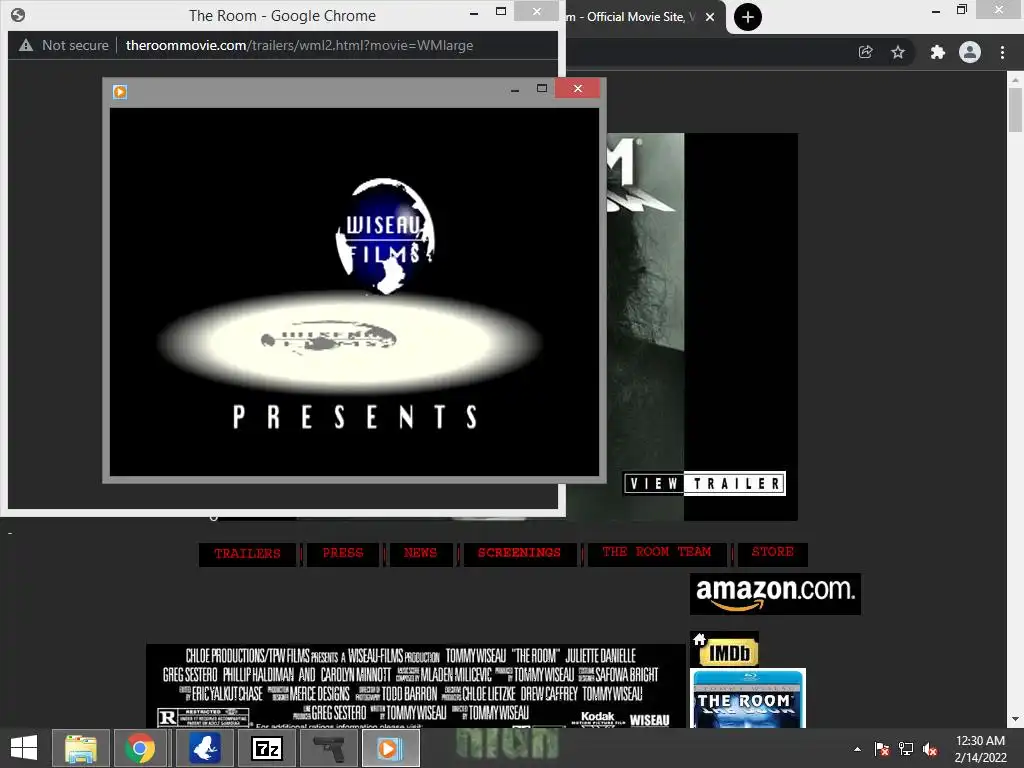Image resolution: width=1024 pixels, height=768 pixels.
Task: Click the Wiseau Films Presents video
Action: coord(354,292)
